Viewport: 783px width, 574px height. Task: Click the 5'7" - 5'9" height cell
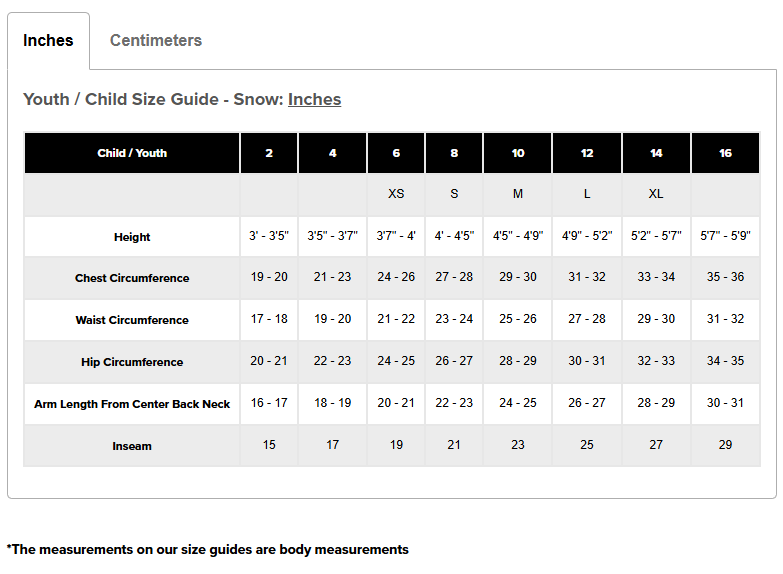tap(725, 236)
